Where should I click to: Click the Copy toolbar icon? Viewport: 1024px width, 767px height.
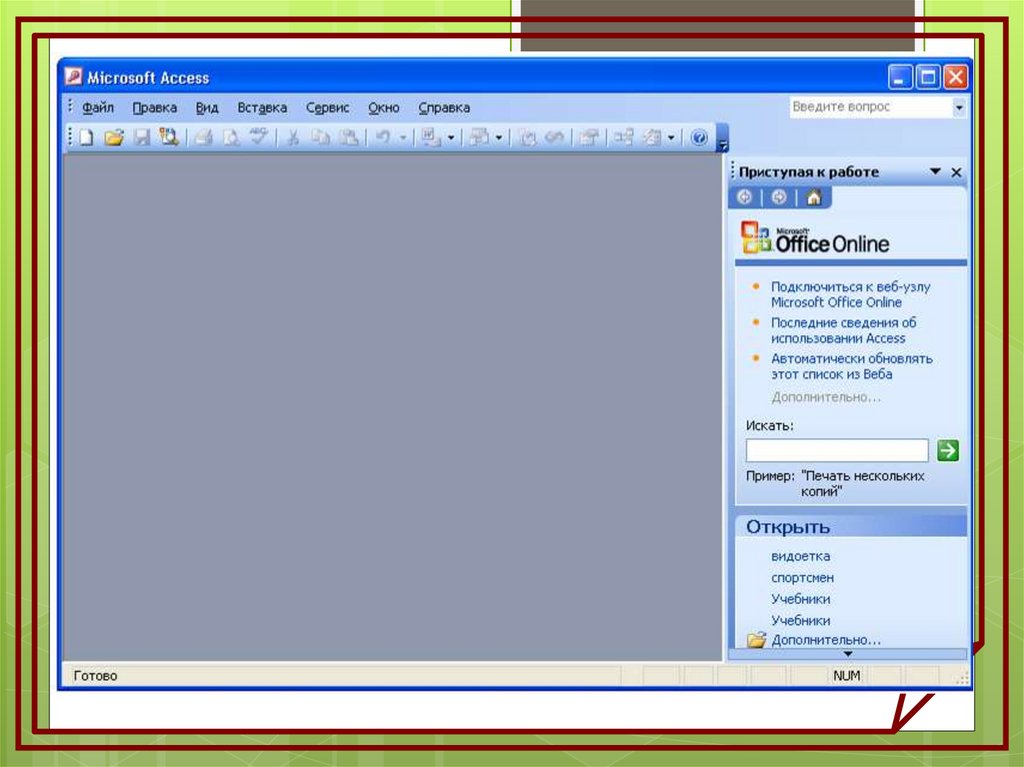[321, 137]
